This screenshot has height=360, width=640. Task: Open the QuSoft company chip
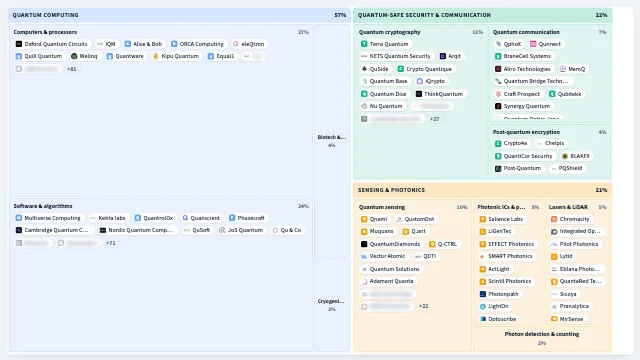(197, 230)
